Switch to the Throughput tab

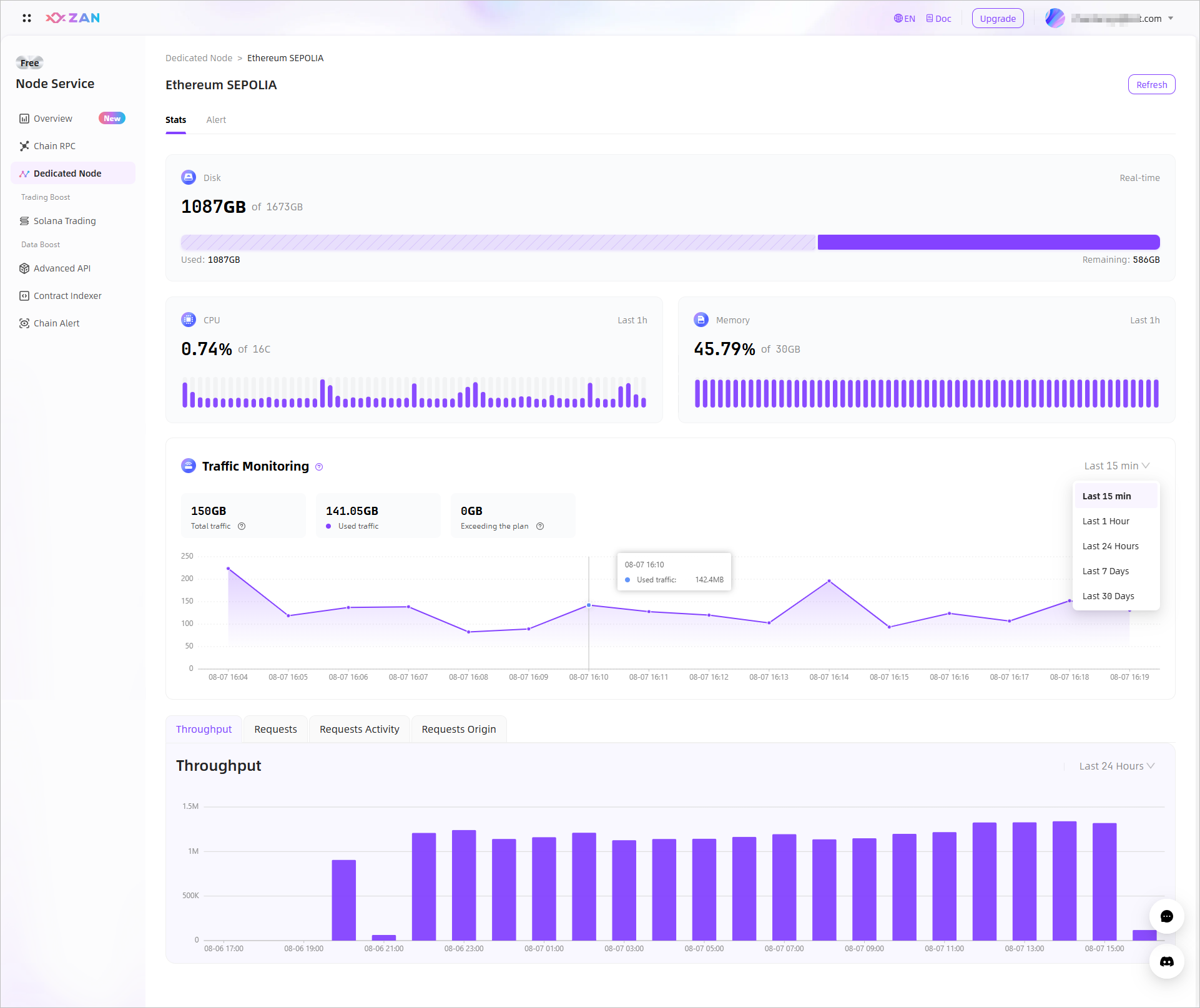tap(204, 729)
